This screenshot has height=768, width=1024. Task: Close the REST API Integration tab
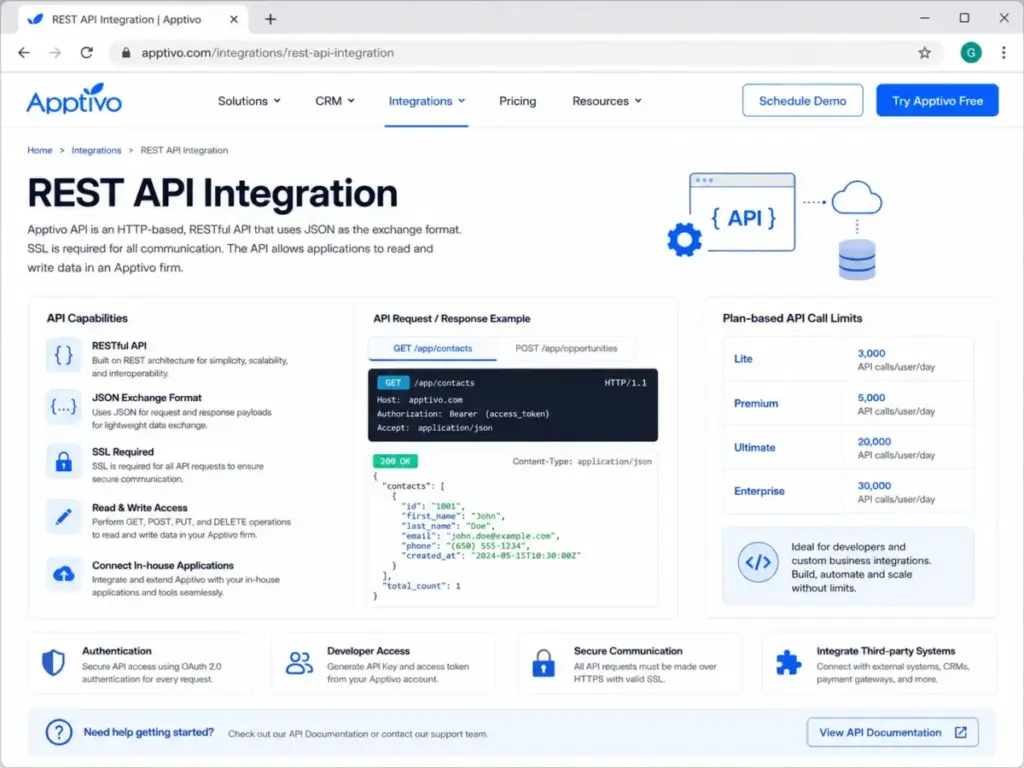[234, 20]
